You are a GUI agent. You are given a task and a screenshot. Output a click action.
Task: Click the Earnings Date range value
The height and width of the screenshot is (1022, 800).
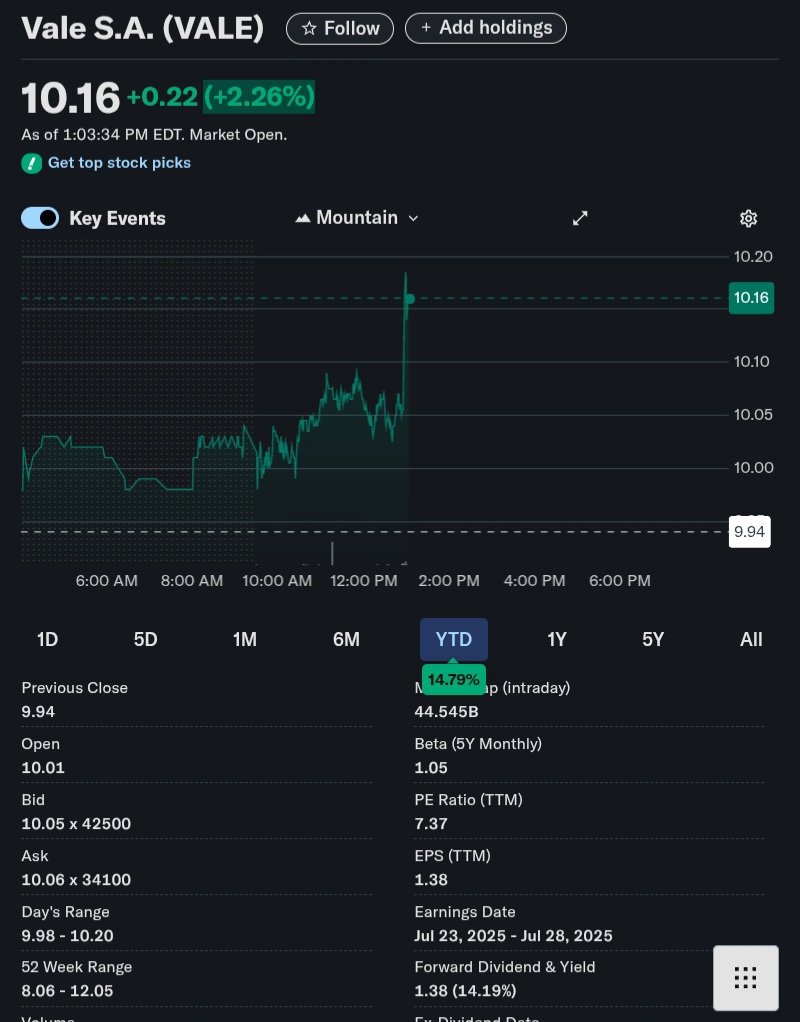coord(514,936)
